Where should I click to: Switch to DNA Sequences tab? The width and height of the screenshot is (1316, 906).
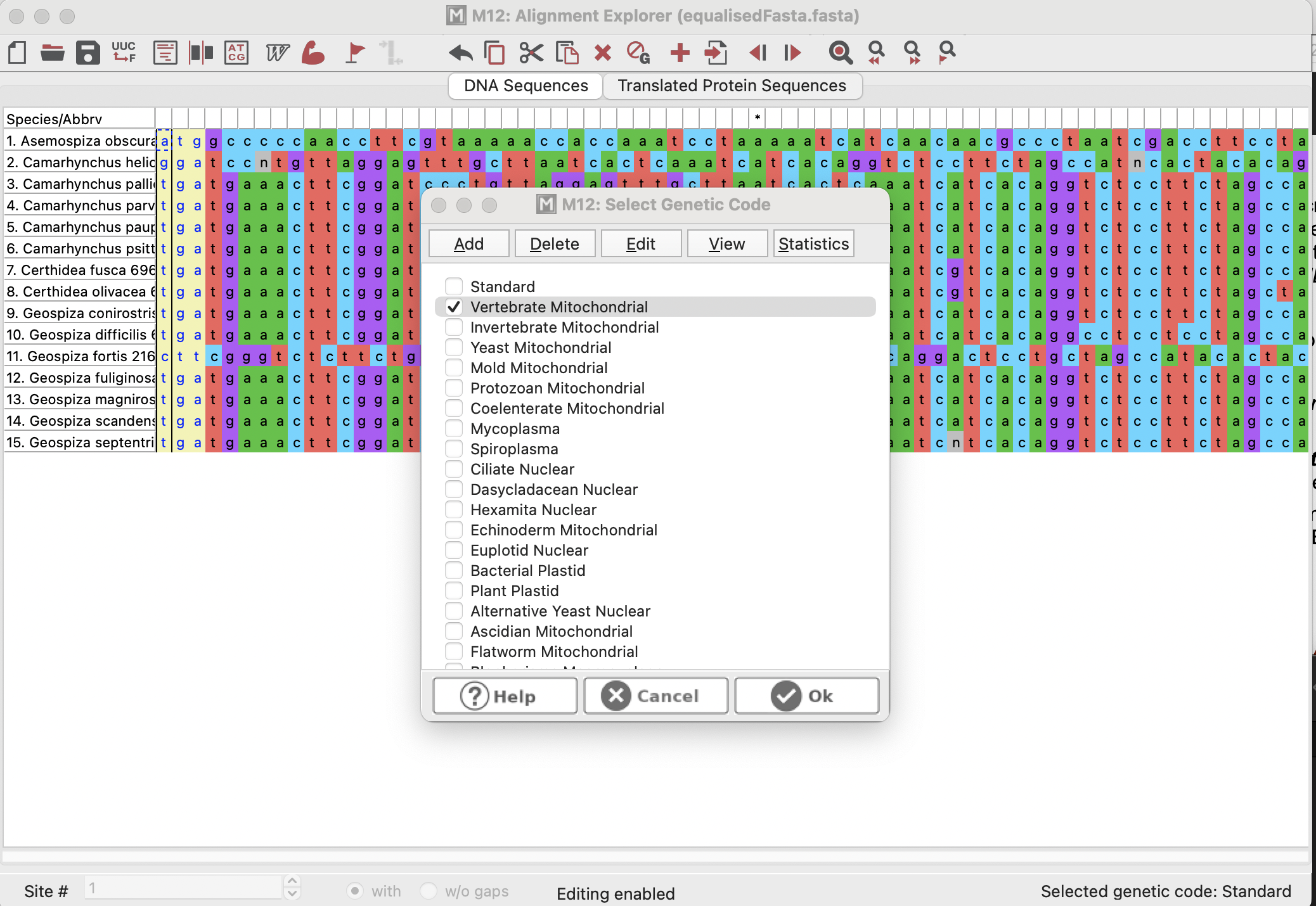coord(526,86)
